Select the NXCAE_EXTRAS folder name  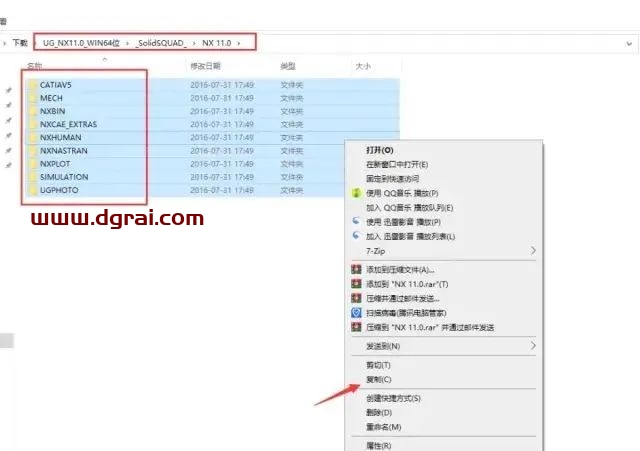pos(68,124)
